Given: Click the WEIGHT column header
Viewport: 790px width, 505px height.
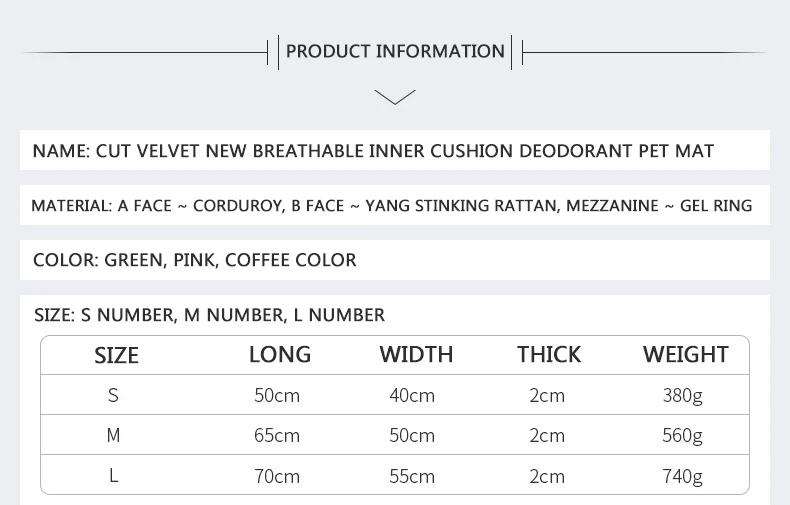Looking at the screenshot, I should tap(686, 354).
